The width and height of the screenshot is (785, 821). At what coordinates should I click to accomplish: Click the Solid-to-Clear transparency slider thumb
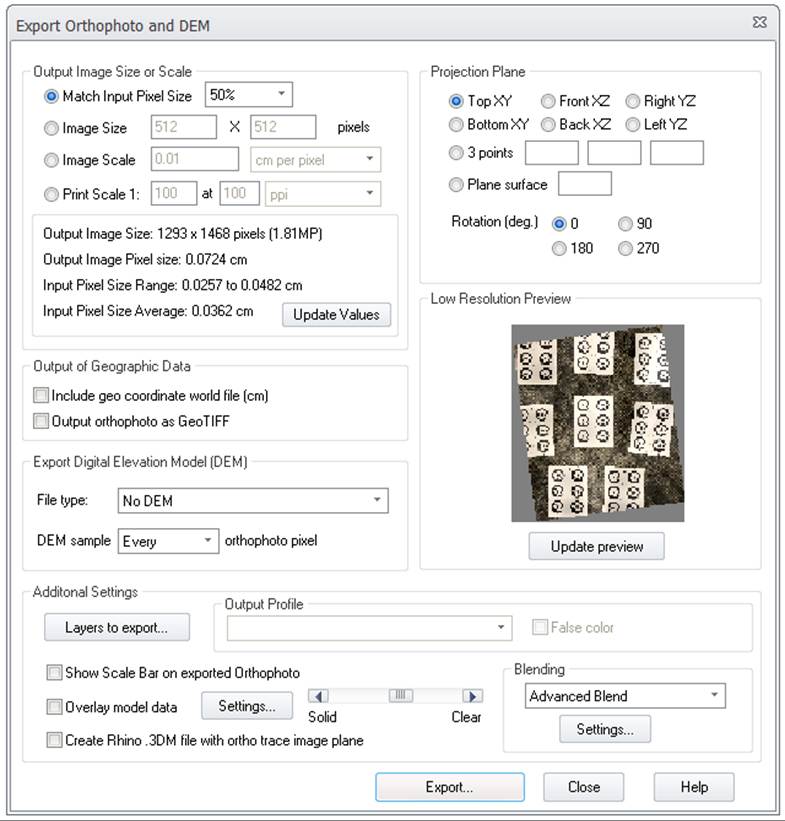400,696
